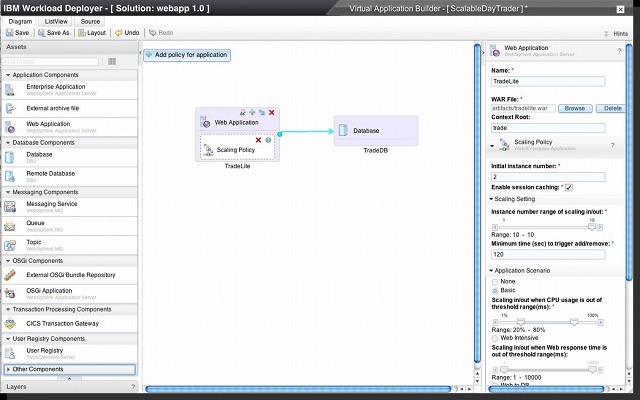Select the Web Intensive scenario radio

click(x=495, y=338)
